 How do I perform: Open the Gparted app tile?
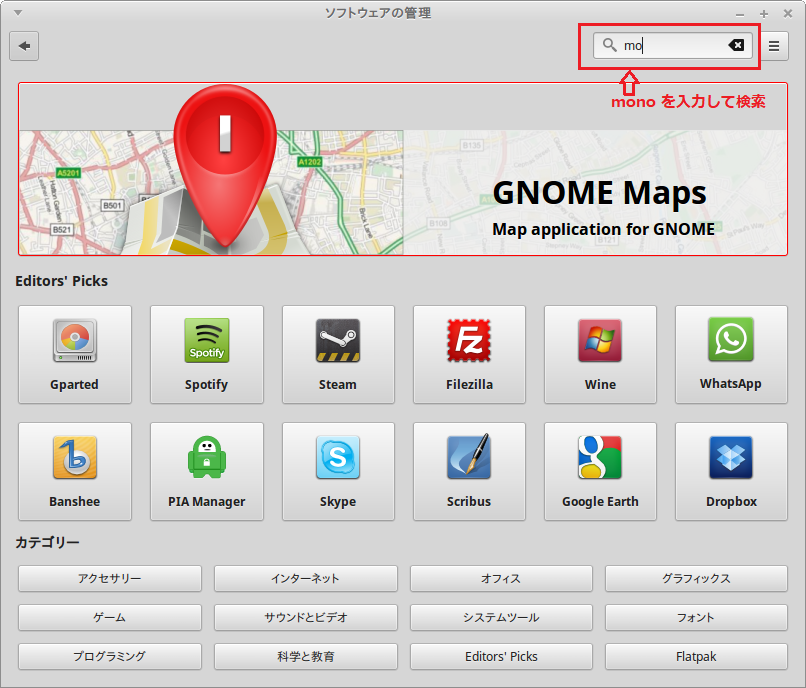point(75,354)
